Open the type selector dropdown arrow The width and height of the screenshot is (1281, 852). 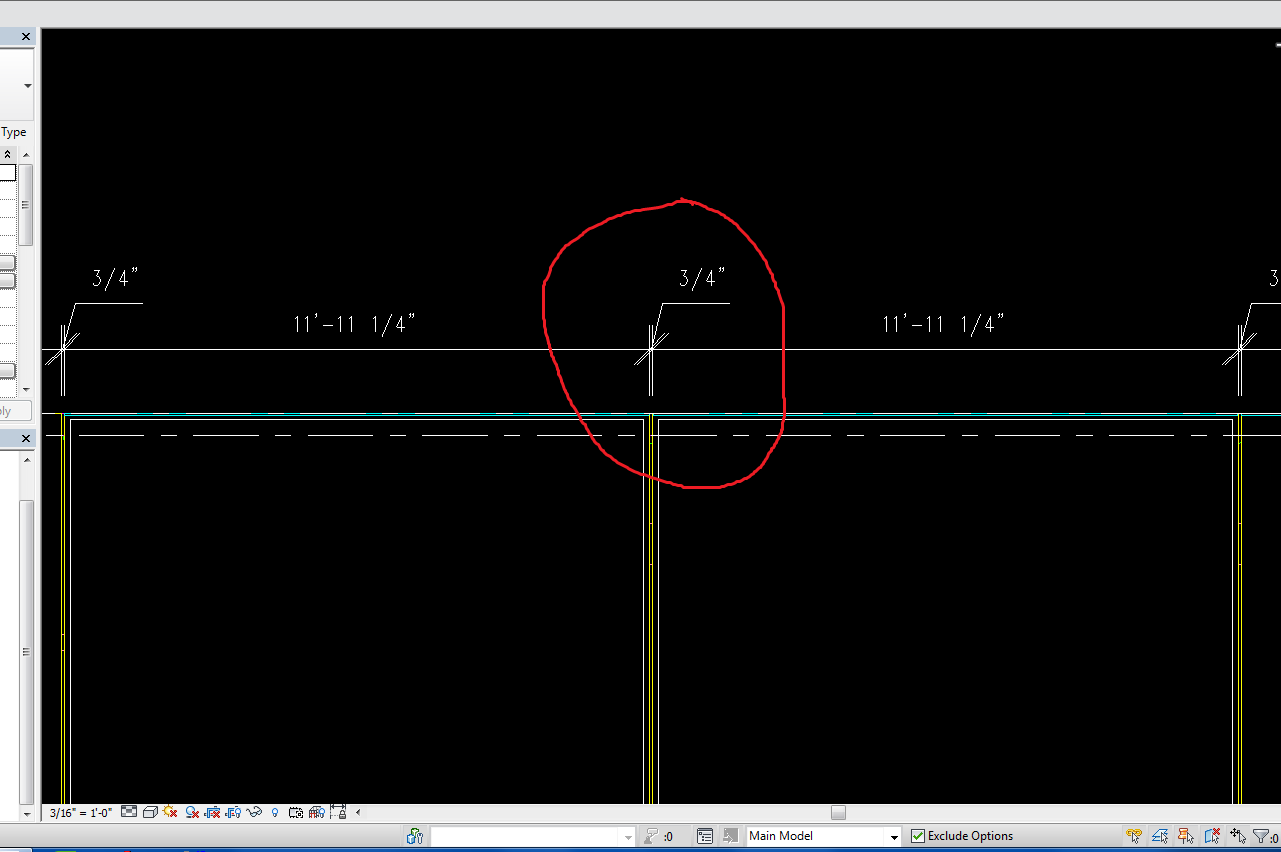pyautogui.click(x=27, y=86)
